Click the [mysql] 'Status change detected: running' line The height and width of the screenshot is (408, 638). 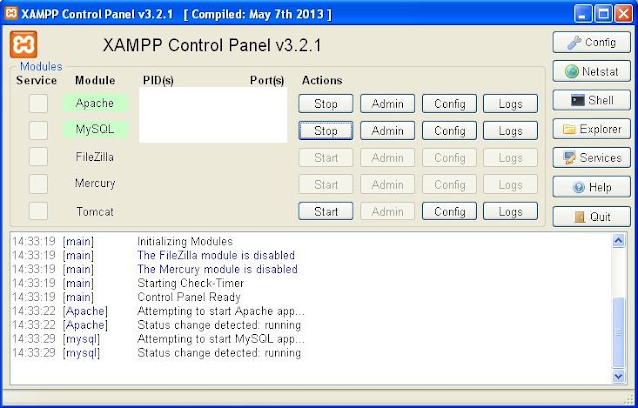[219, 352]
